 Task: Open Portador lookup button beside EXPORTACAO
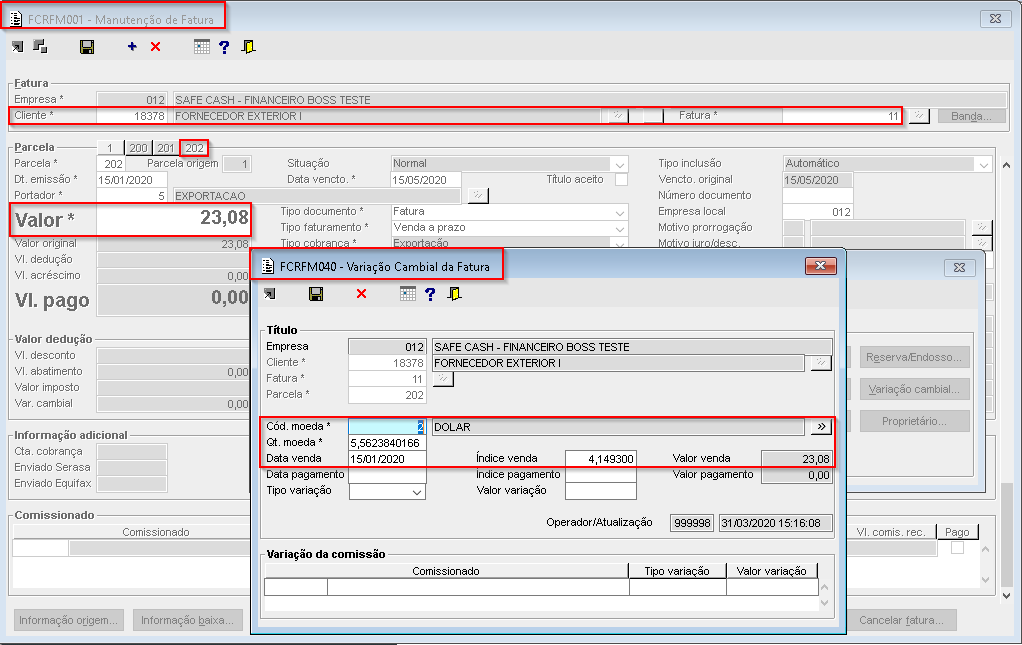pyautogui.click(x=478, y=195)
